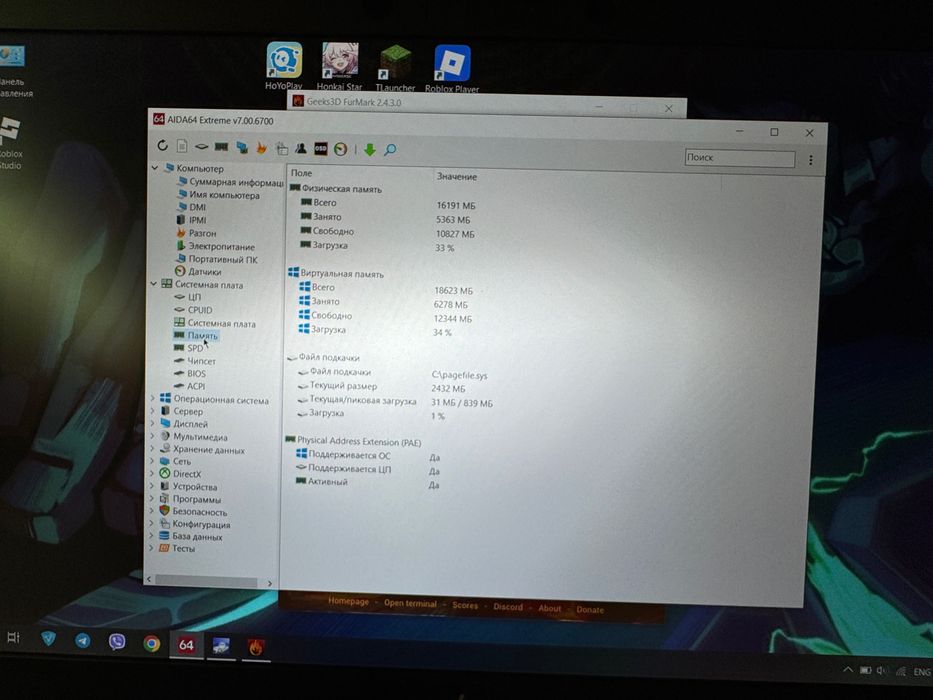The width and height of the screenshot is (933, 700).
Task: Open the Scores link in FurMark
Action: pyautogui.click(x=465, y=605)
